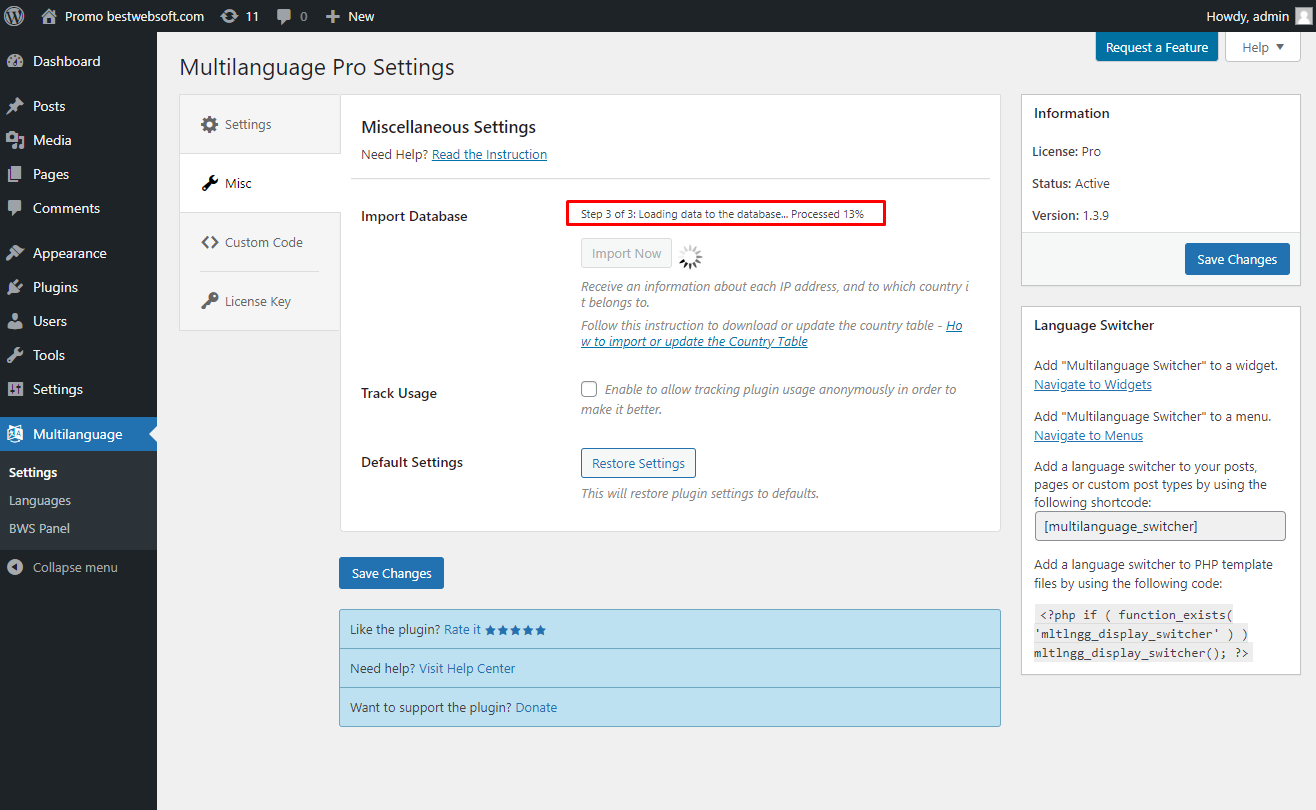Click the five-star rating icons

tap(516, 630)
